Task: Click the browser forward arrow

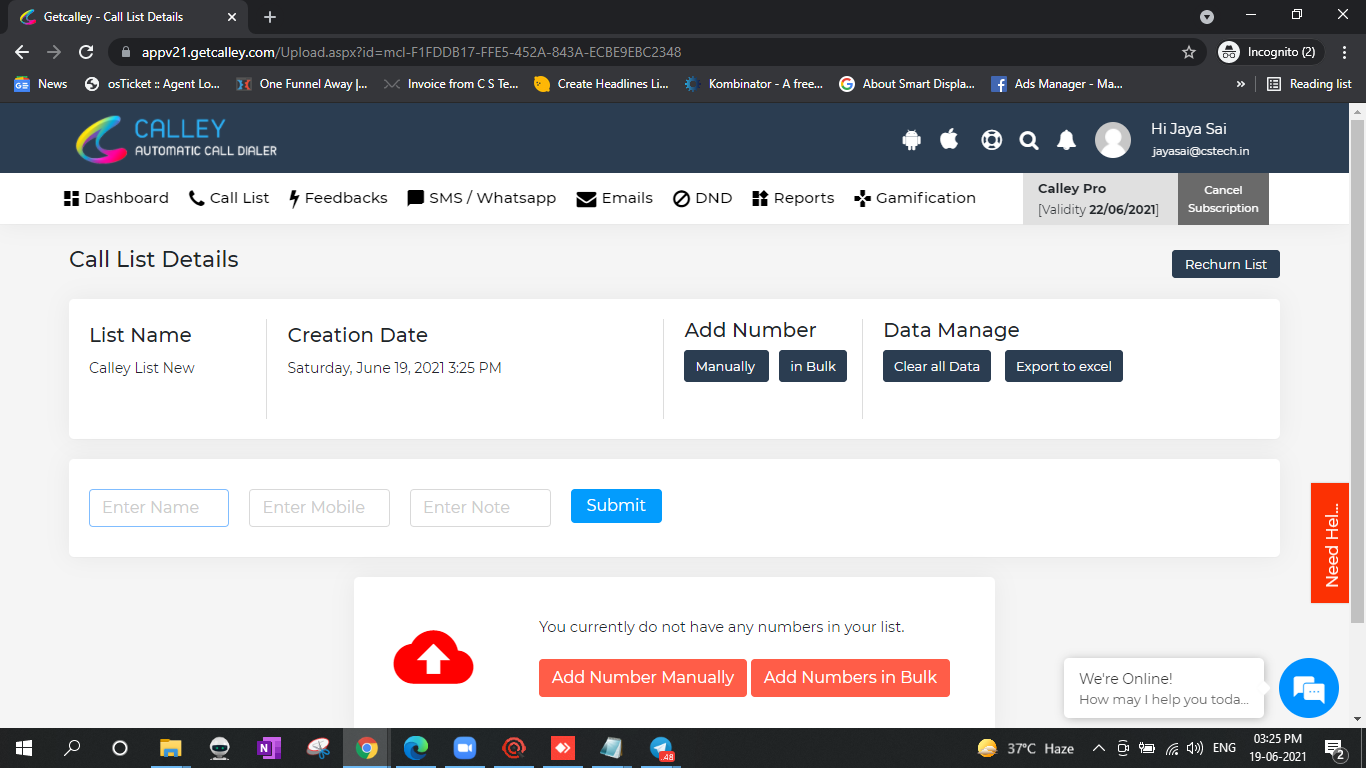Action: [54, 52]
